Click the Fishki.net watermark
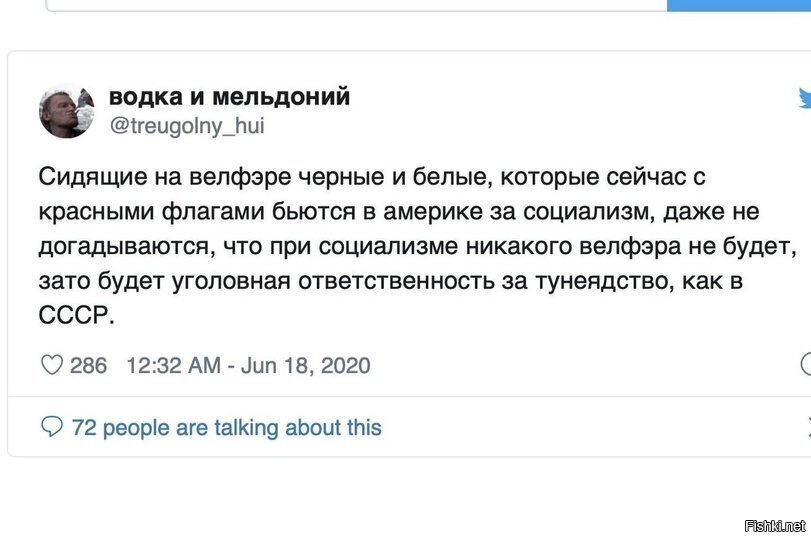 776,524
